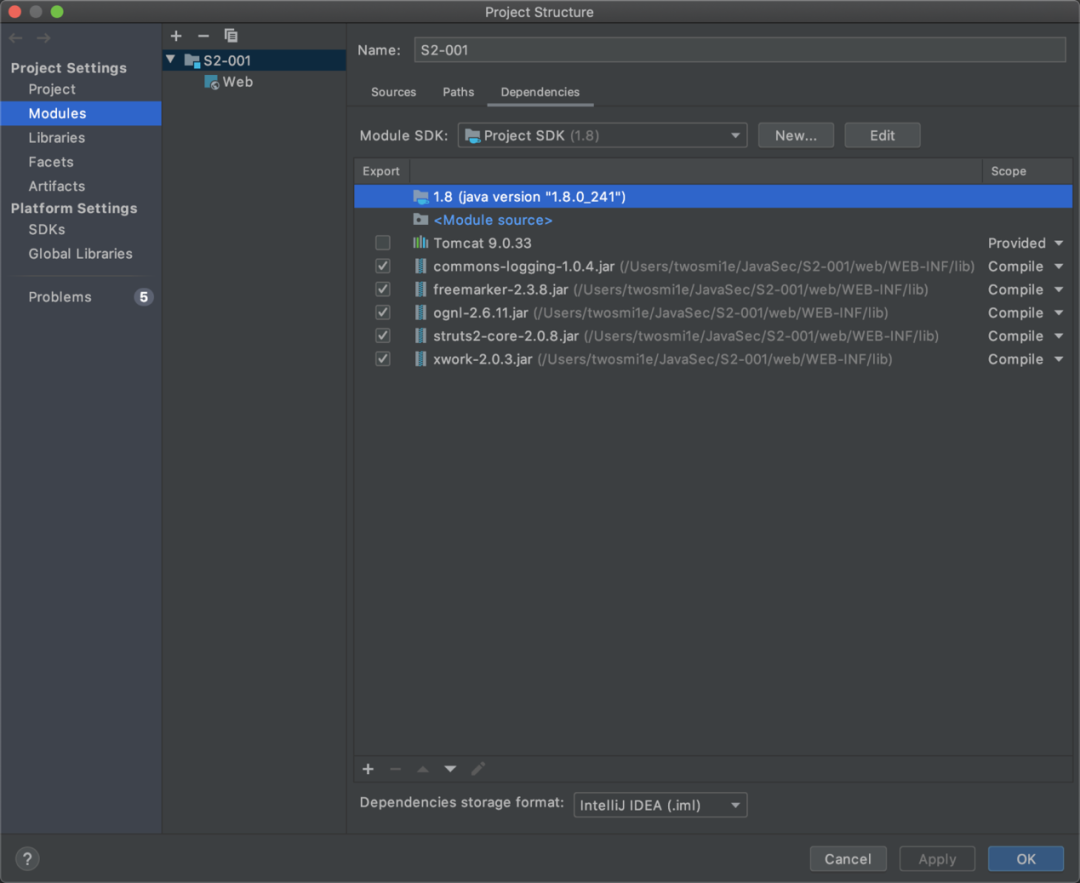Click the OK button

point(1026,859)
